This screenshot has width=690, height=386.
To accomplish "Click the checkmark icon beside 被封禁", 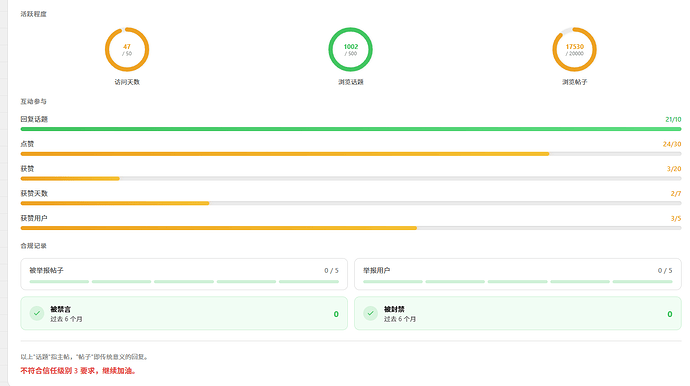I will click(x=371, y=313).
